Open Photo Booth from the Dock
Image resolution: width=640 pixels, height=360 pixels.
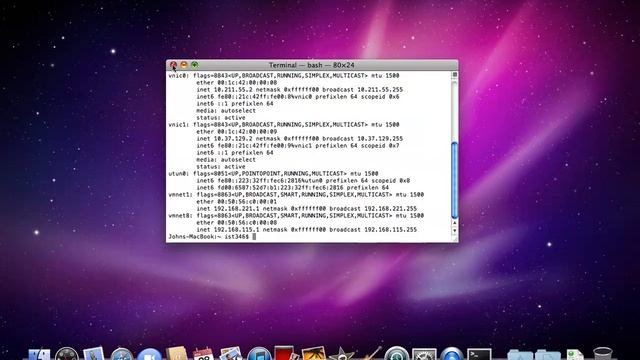[285, 353]
